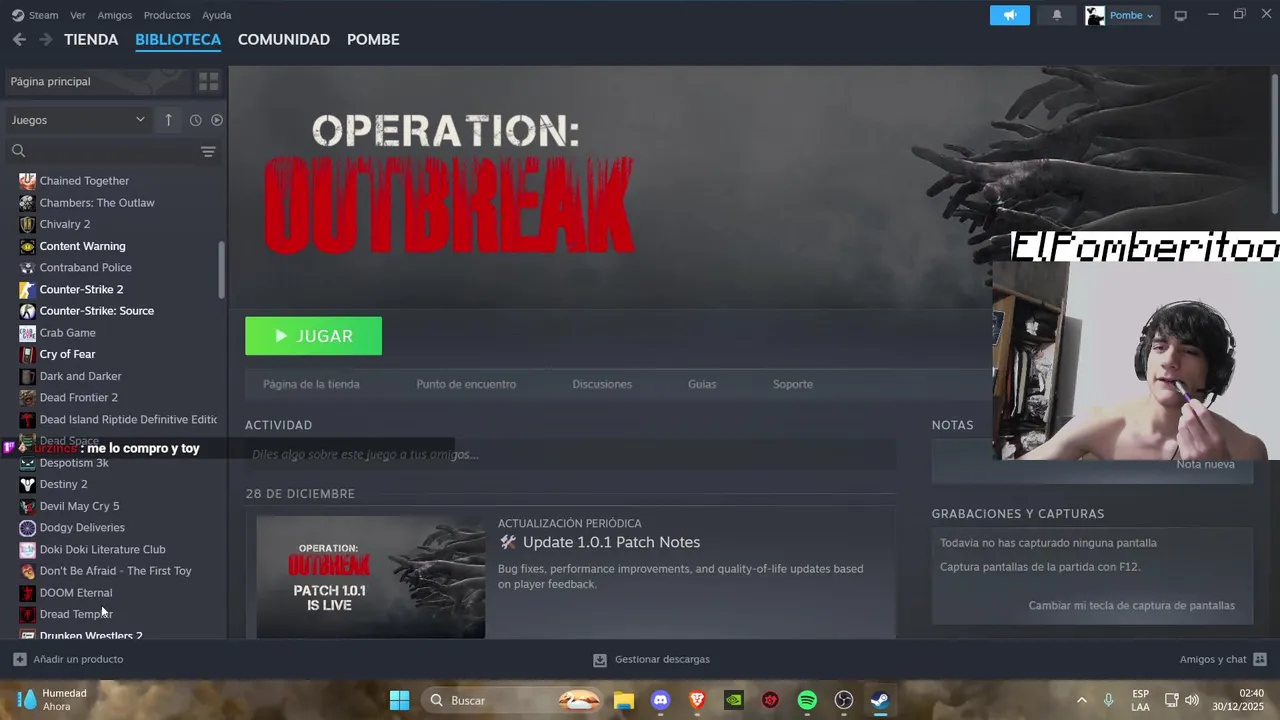Click Añadir un producto
Image resolution: width=1280 pixels, height=720 pixels.
pos(68,659)
